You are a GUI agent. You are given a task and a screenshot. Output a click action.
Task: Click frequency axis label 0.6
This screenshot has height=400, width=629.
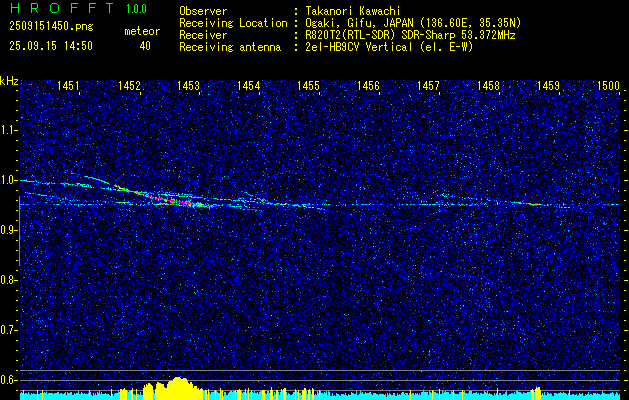pyautogui.click(x=8, y=380)
